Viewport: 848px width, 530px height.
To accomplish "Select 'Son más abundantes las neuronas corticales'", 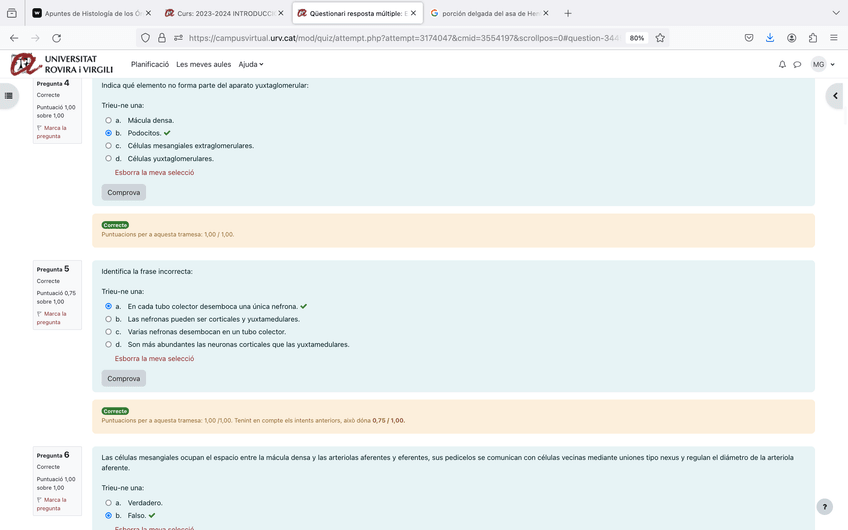I will (108, 344).
